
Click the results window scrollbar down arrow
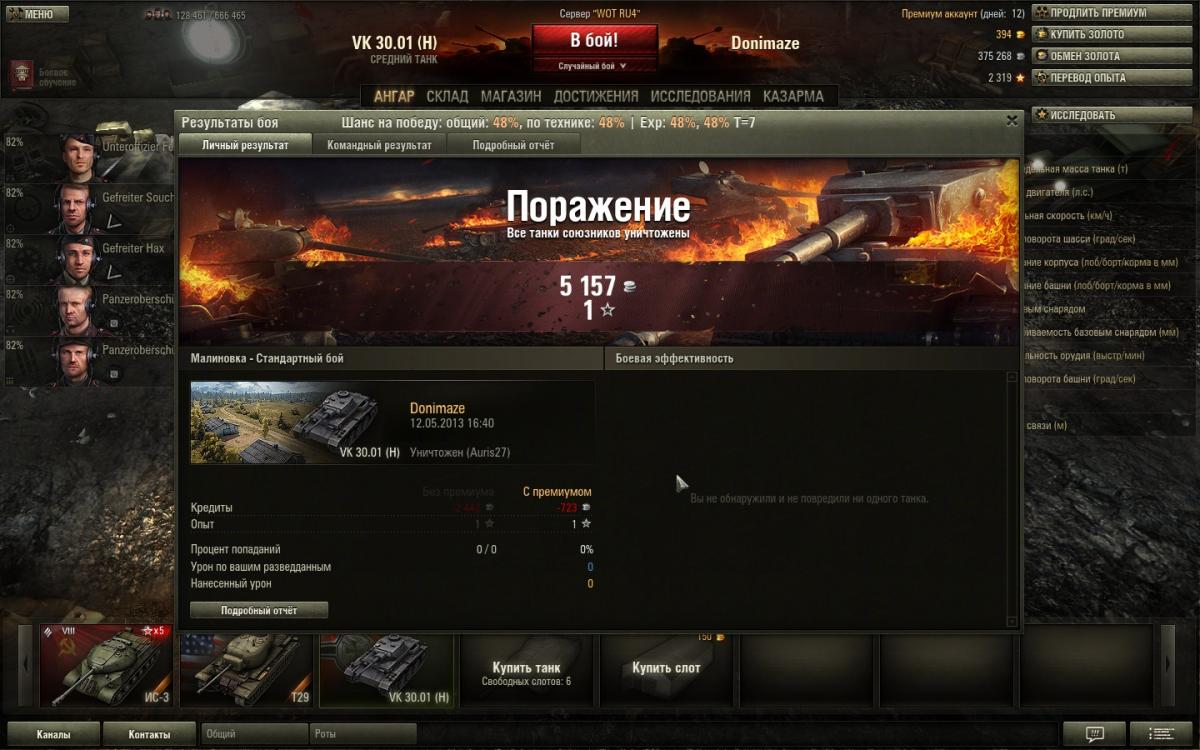(1012, 621)
